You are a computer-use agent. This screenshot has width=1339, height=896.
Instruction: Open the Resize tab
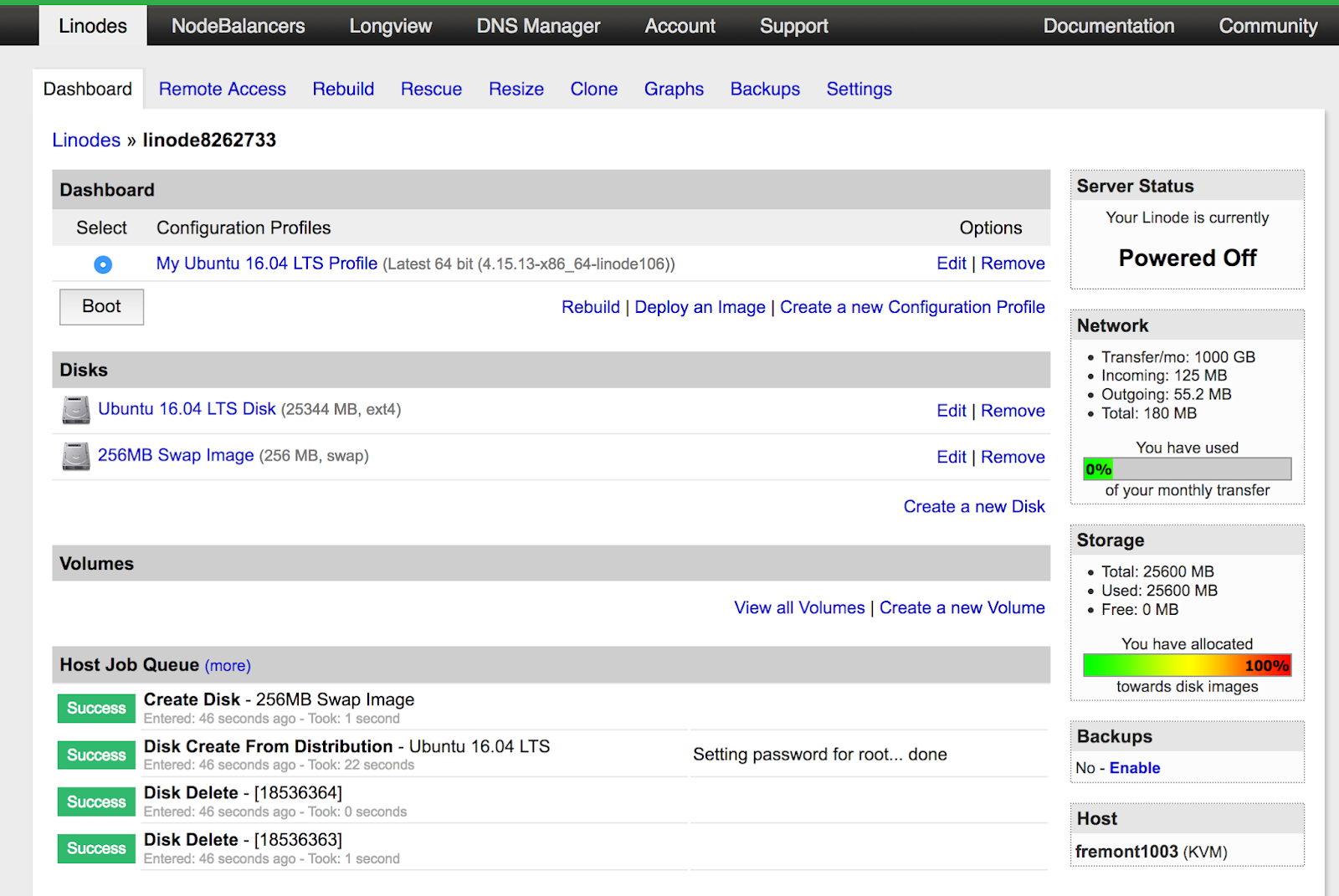tap(516, 89)
